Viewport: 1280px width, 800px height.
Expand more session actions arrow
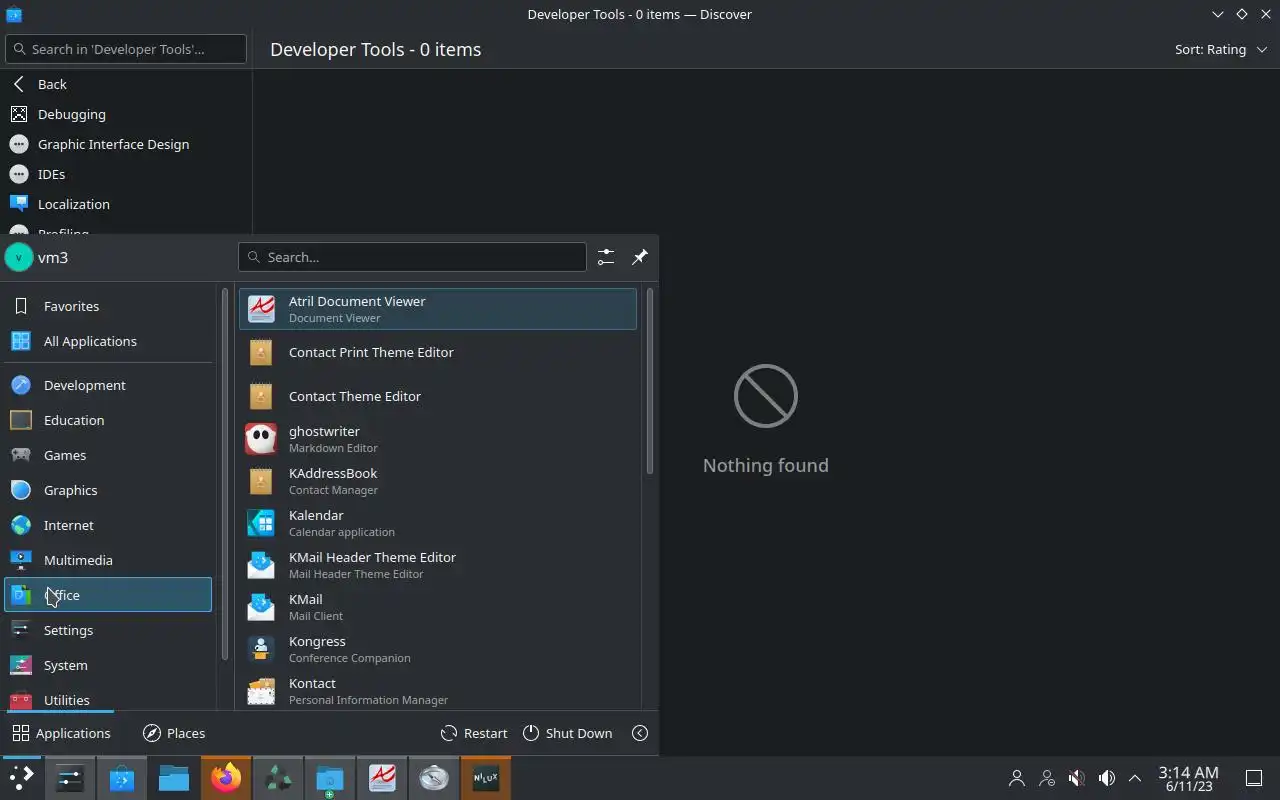click(640, 733)
